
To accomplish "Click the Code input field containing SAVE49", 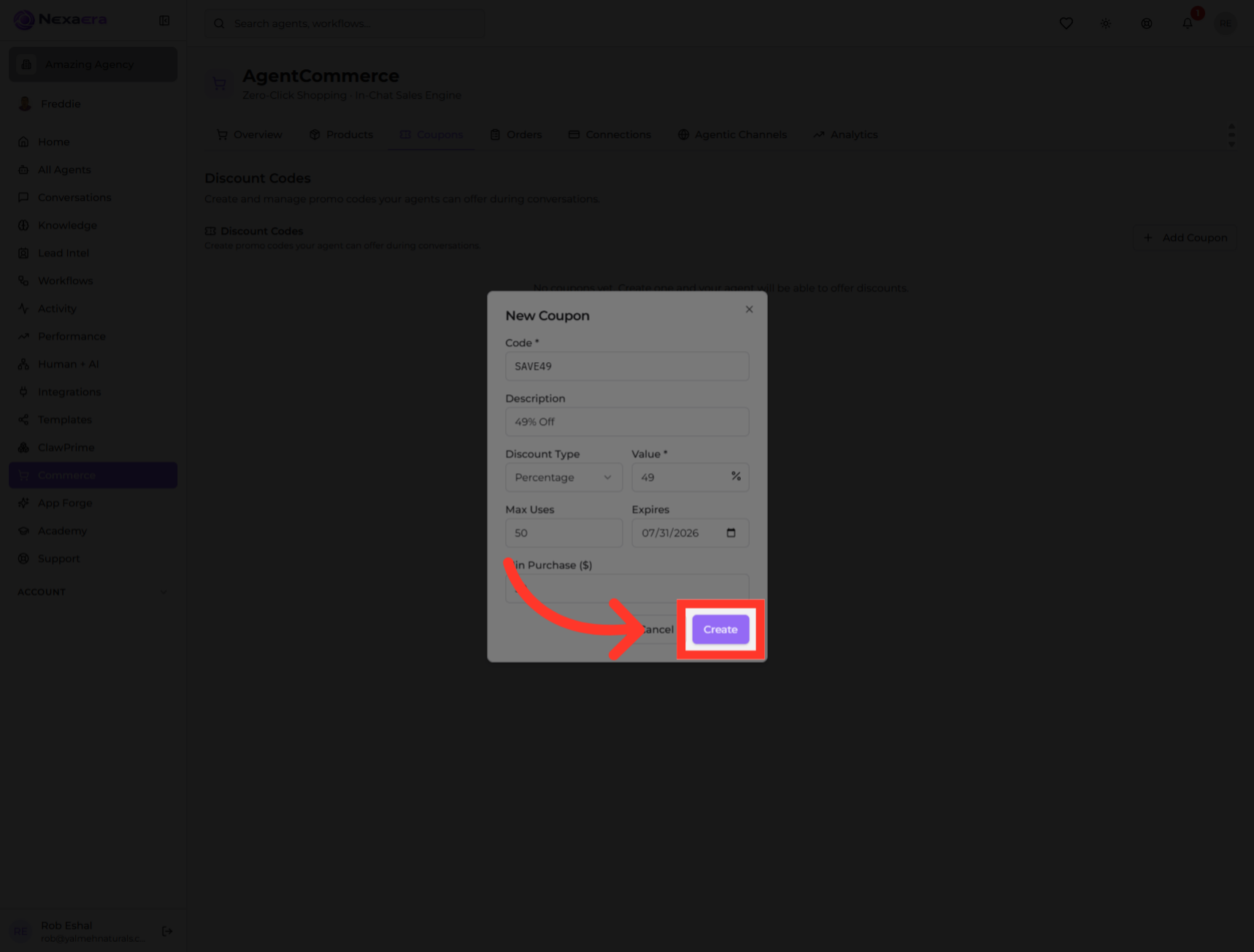I will pos(627,366).
